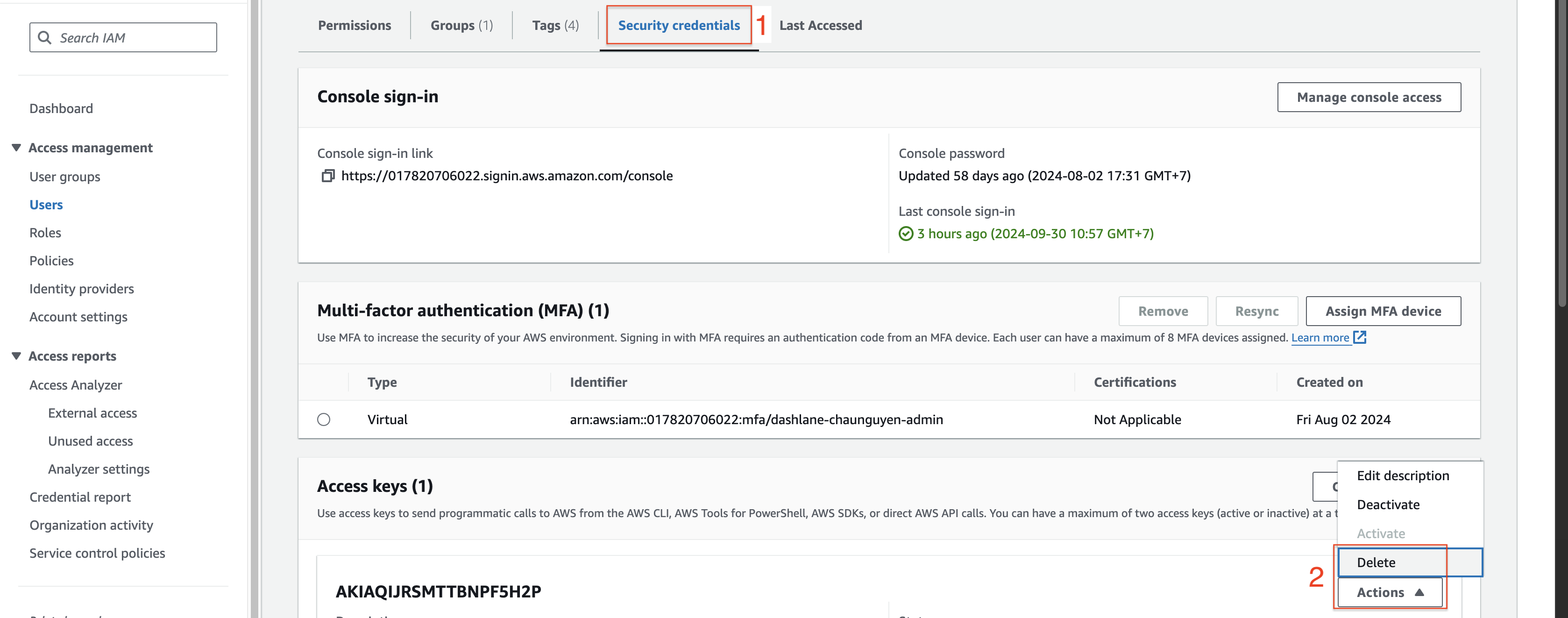1568x618 pixels.
Task: Focus the Search IAM input field
Action: (123, 38)
